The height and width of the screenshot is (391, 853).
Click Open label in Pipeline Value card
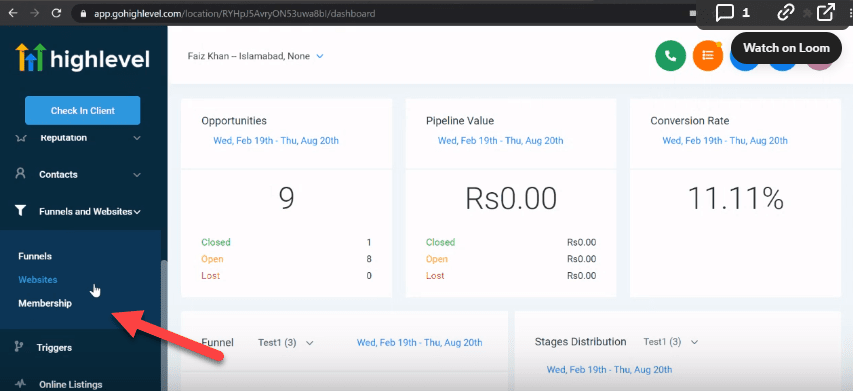pyautogui.click(x=437, y=259)
